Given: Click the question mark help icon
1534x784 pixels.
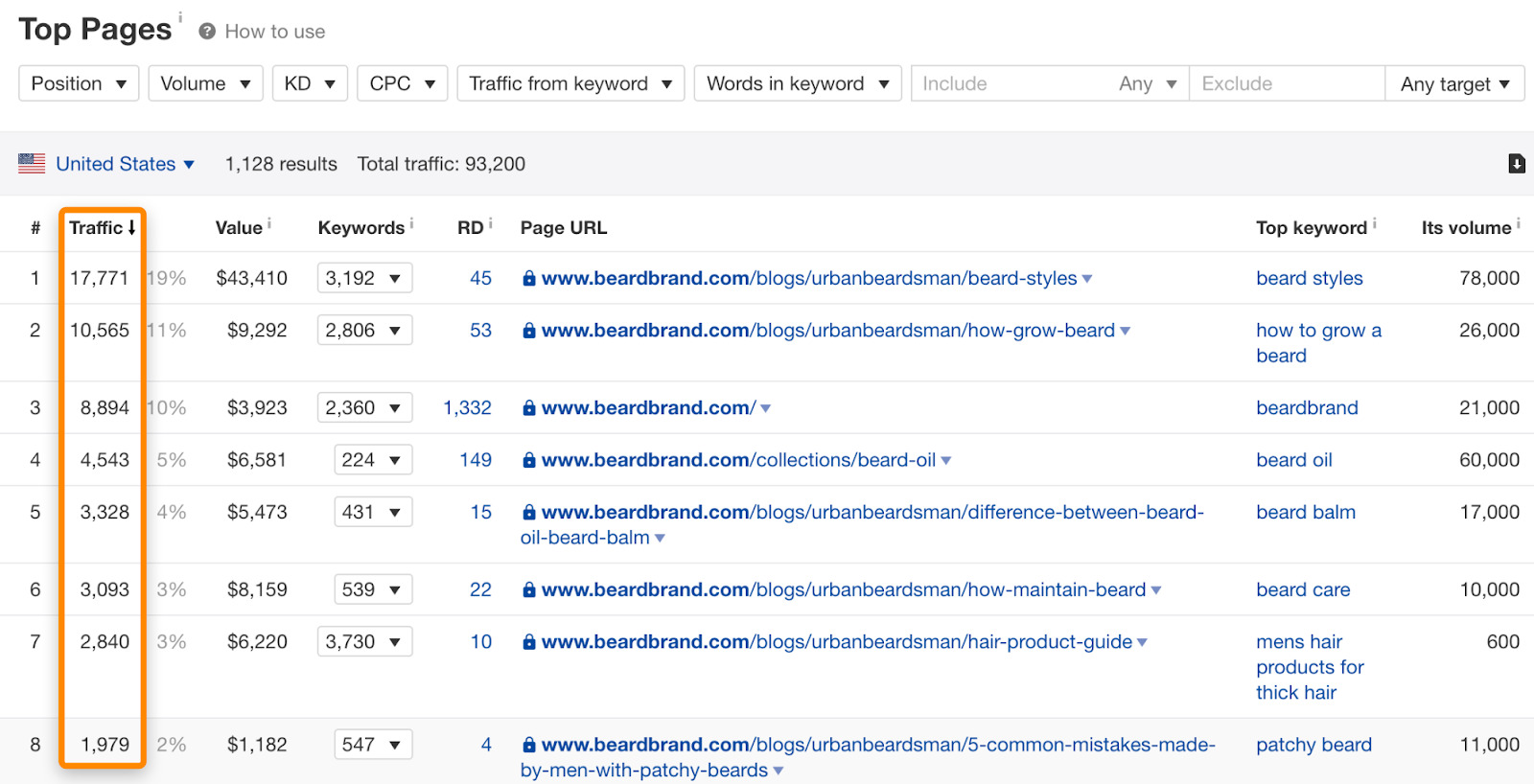Looking at the screenshot, I should pos(207,32).
